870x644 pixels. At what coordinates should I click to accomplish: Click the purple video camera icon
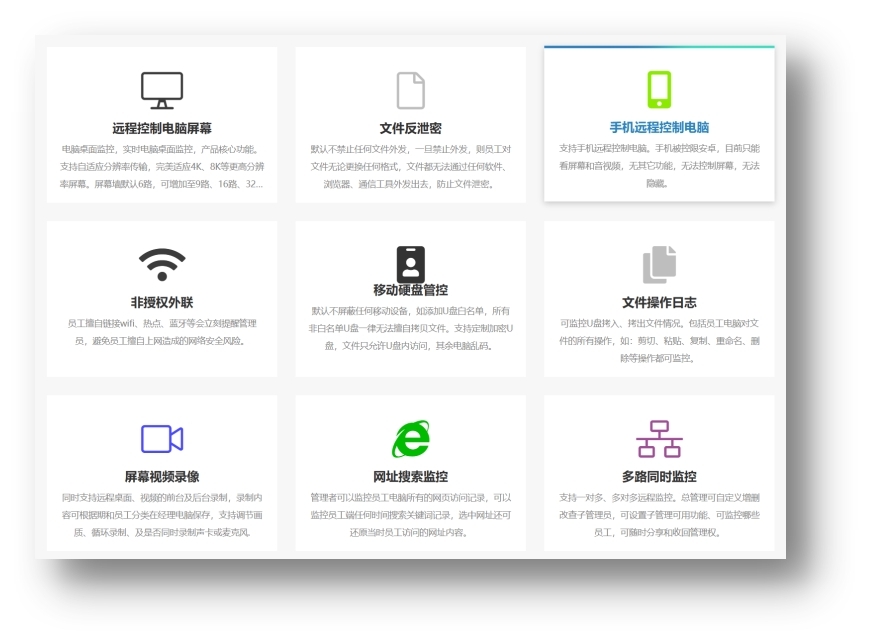pyautogui.click(x=162, y=439)
